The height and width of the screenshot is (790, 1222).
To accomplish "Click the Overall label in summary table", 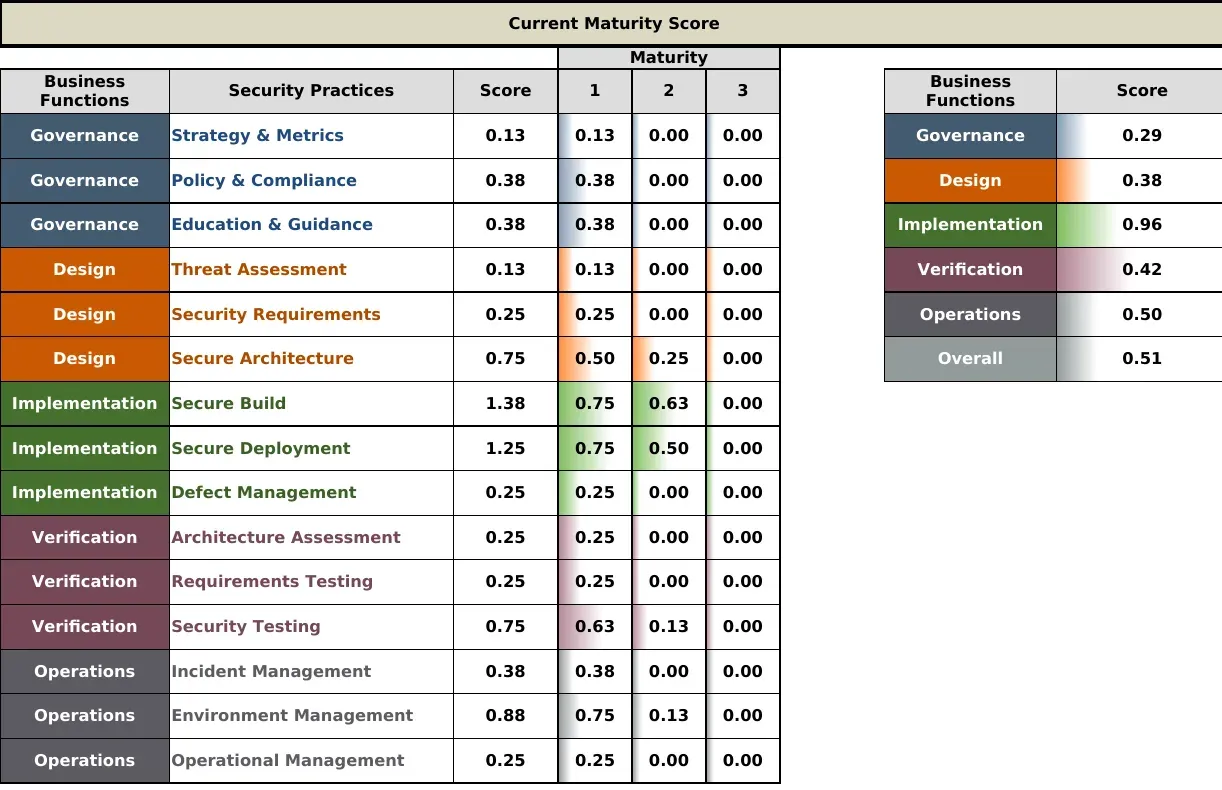I will pyautogui.click(x=970, y=359).
